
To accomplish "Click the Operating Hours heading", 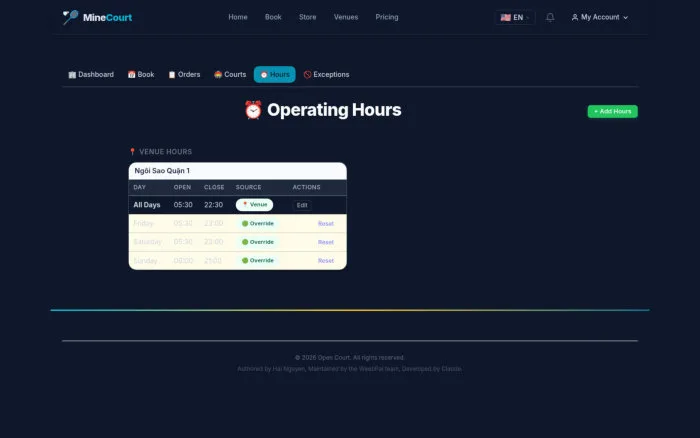I will click(x=334, y=110).
